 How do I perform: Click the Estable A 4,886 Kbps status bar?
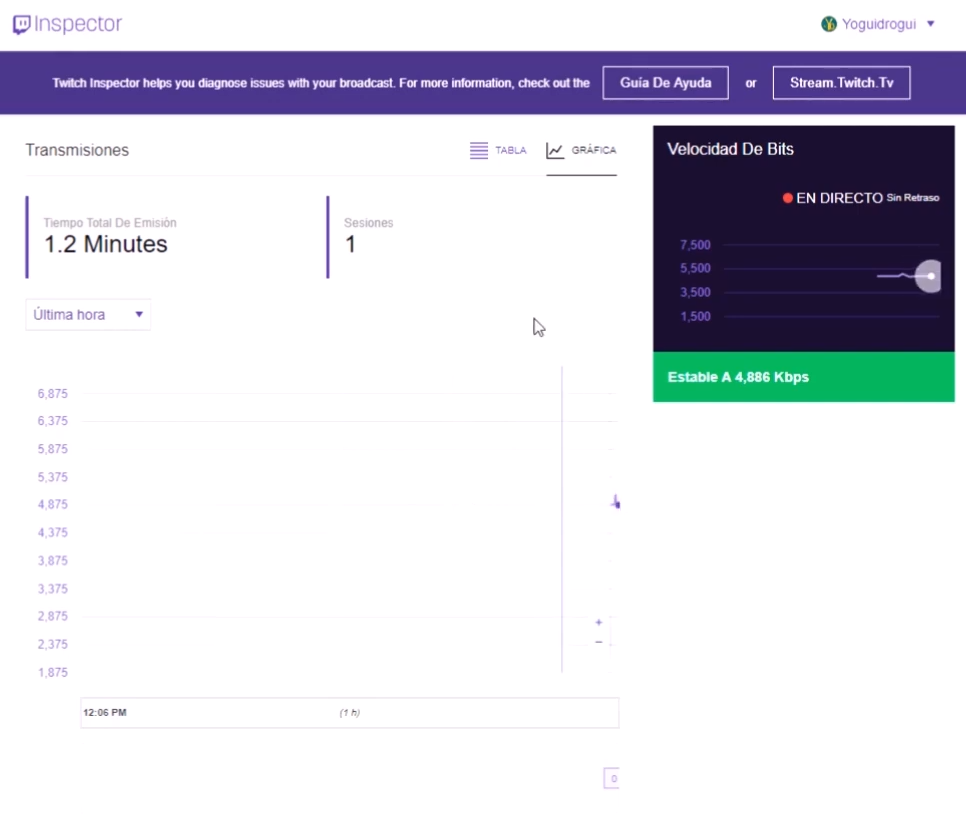(803, 377)
